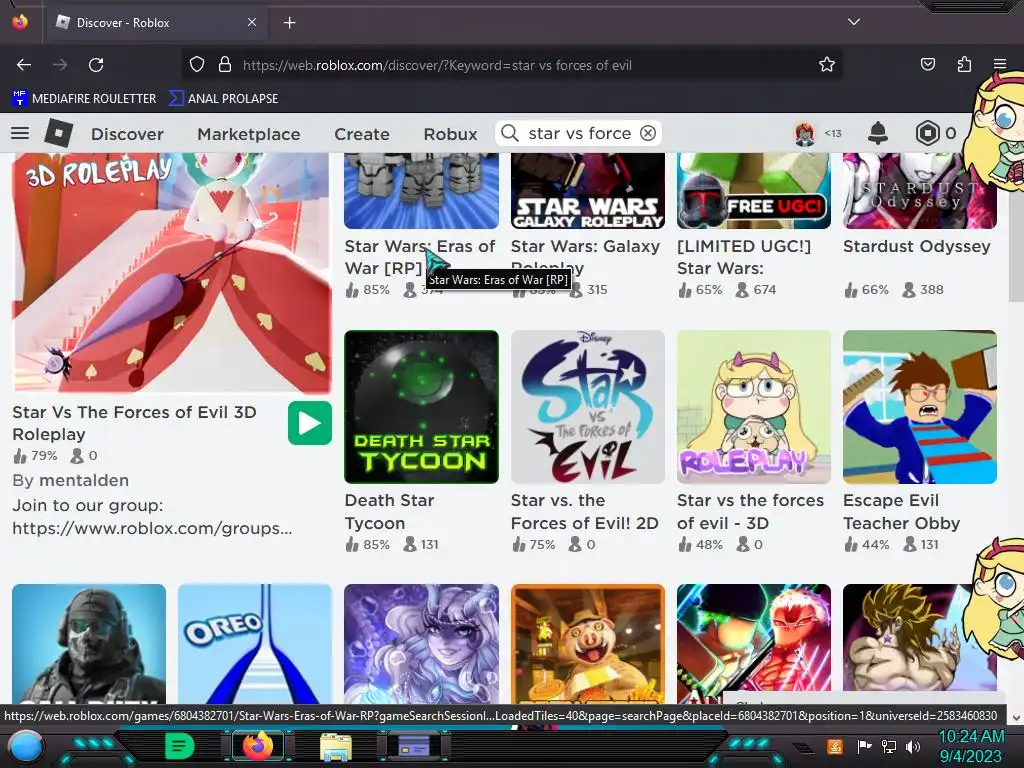1024x768 pixels.
Task: Click the Roblox search input field
Action: click(579, 133)
